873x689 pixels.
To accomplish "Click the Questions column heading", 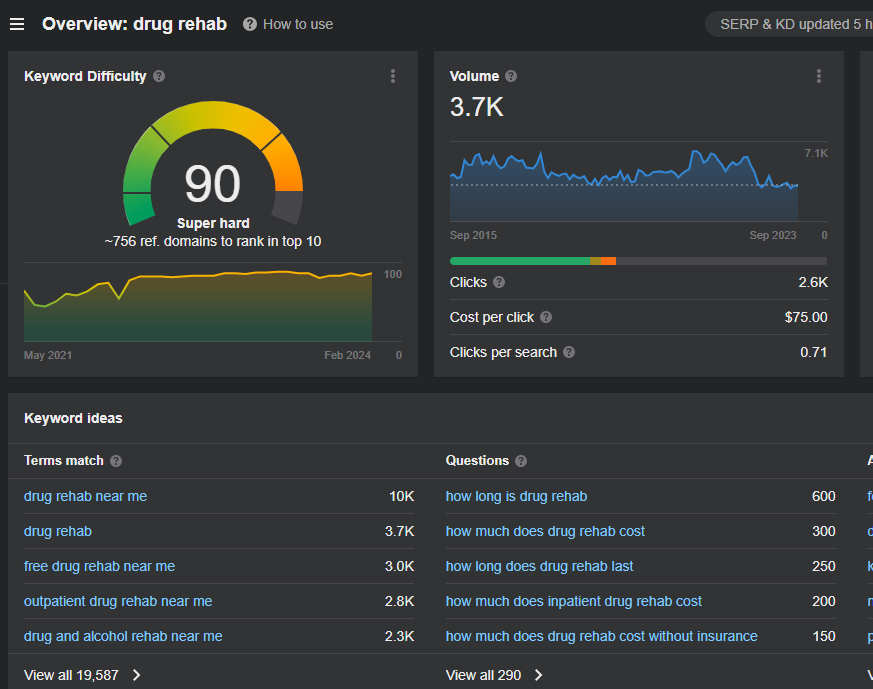I will click(x=477, y=461).
